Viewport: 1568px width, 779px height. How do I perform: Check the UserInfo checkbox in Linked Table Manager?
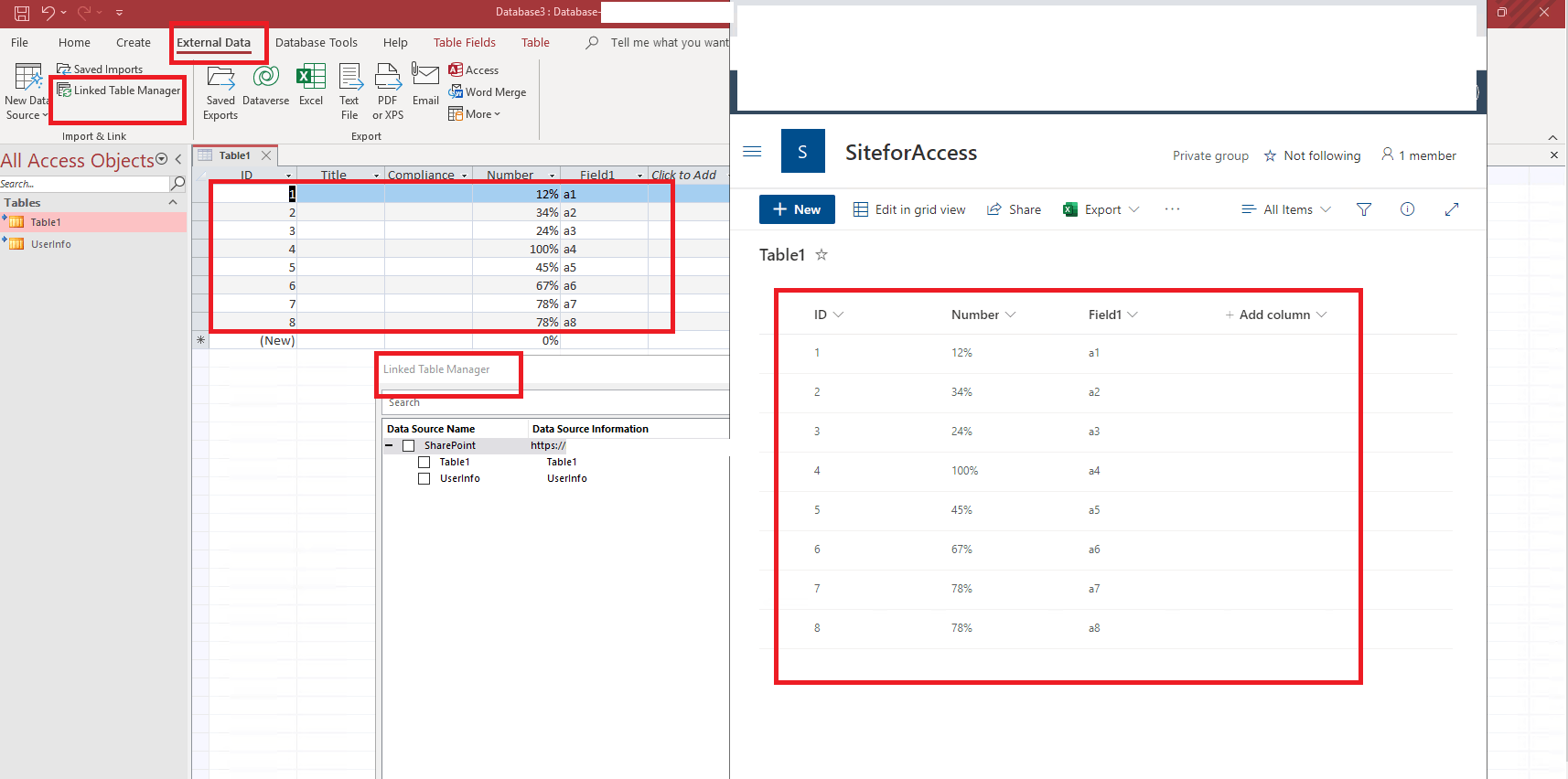tap(424, 479)
